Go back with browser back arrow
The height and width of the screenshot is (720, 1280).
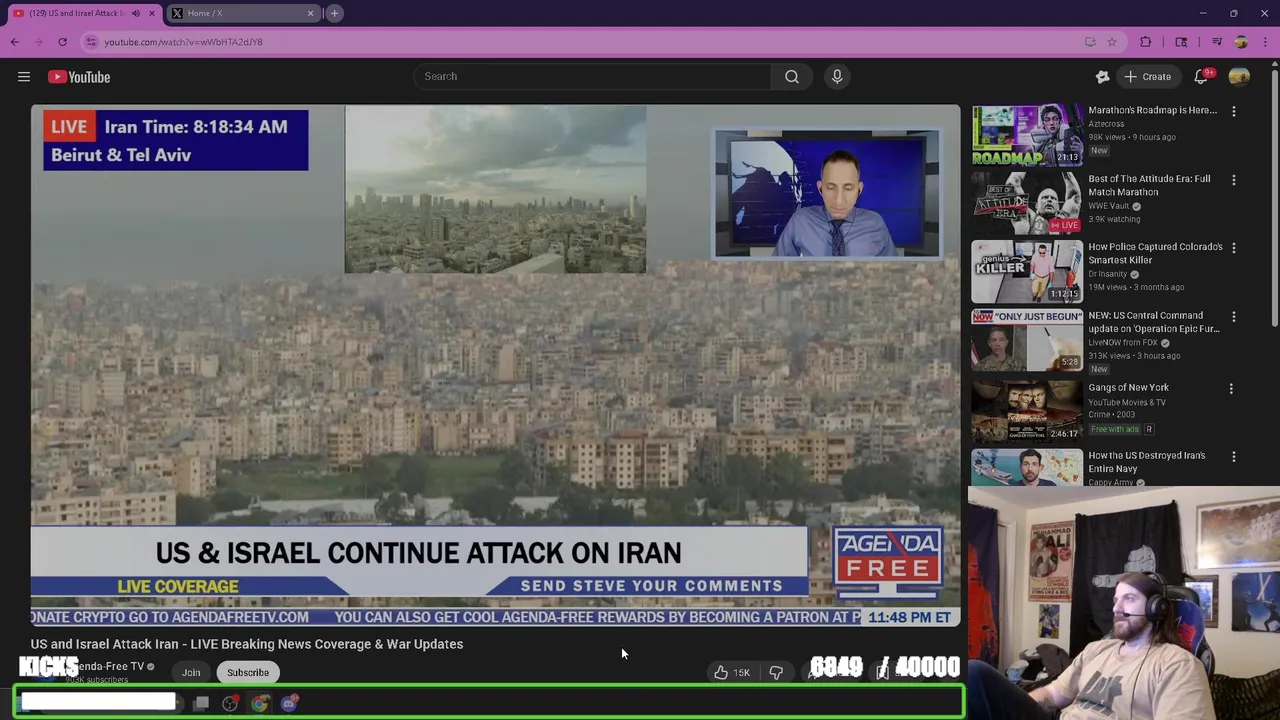15,42
